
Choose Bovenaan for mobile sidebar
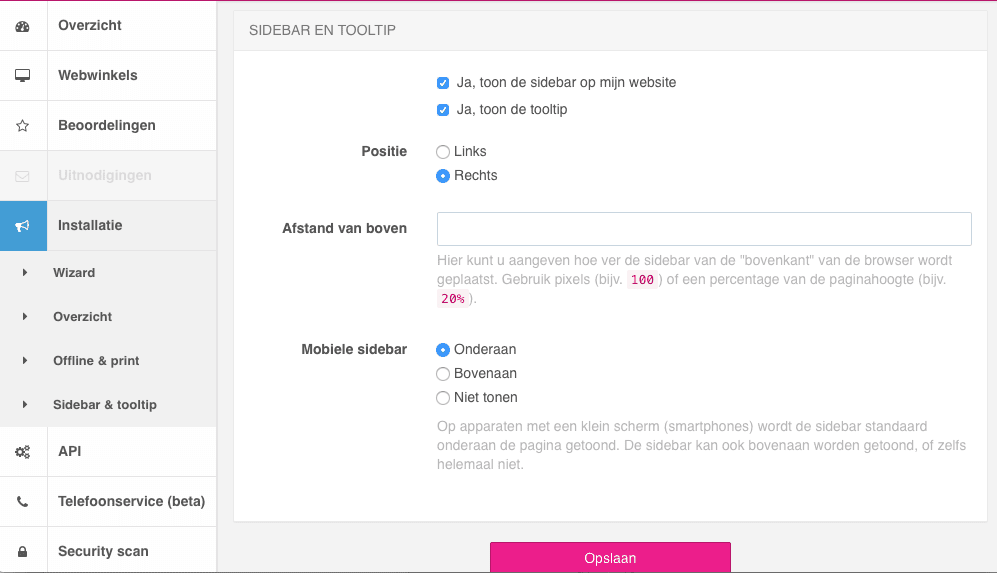443,374
